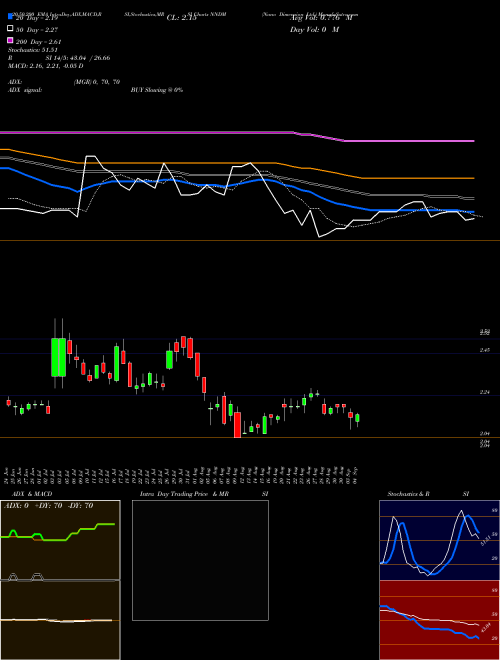Image resolution: width=500 pixels, height=660 pixels.
Task: Click the "Stochastics: 51.51" reading
Action: [x=32, y=50]
